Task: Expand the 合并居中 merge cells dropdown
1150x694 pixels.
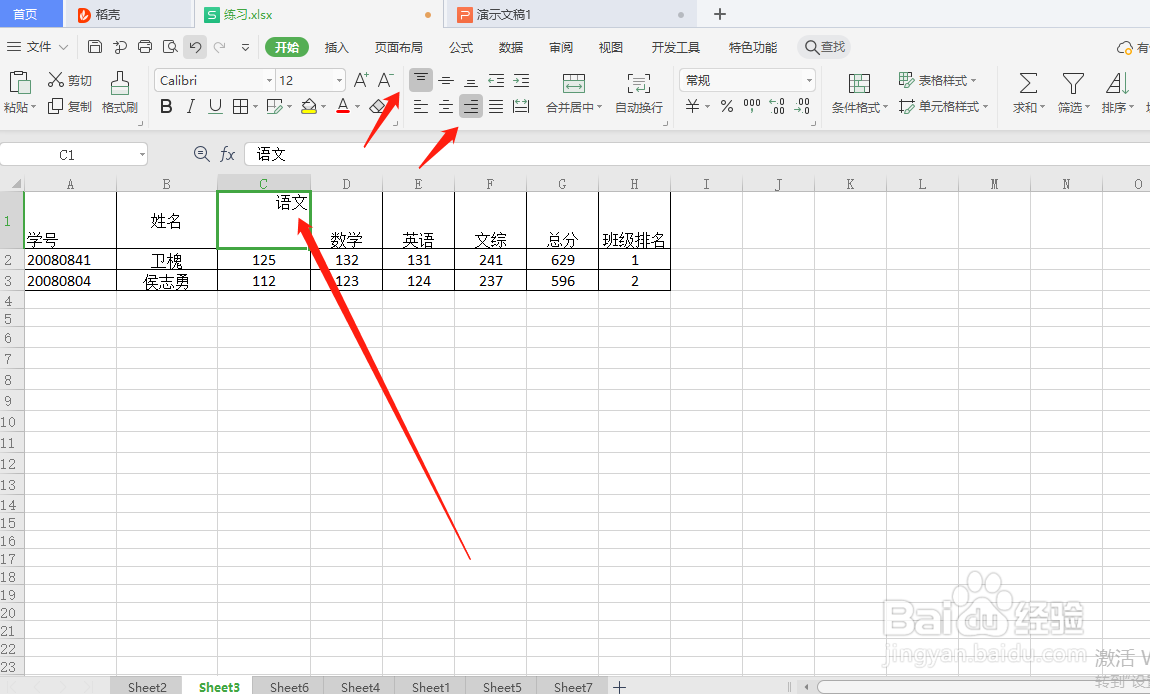Action: tap(600, 106)
